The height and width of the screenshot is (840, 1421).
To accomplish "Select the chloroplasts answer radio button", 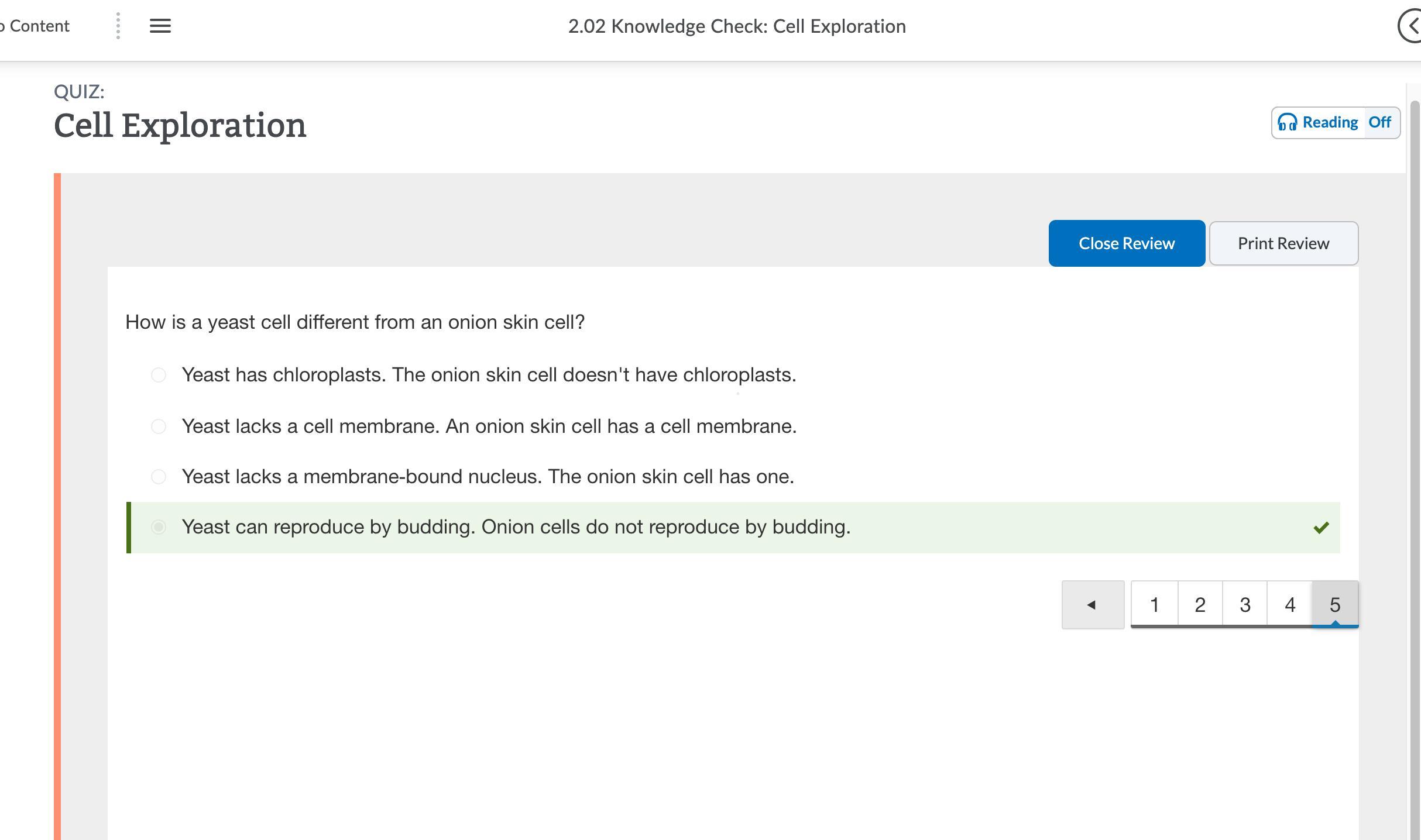I will (x=159, y=375).
